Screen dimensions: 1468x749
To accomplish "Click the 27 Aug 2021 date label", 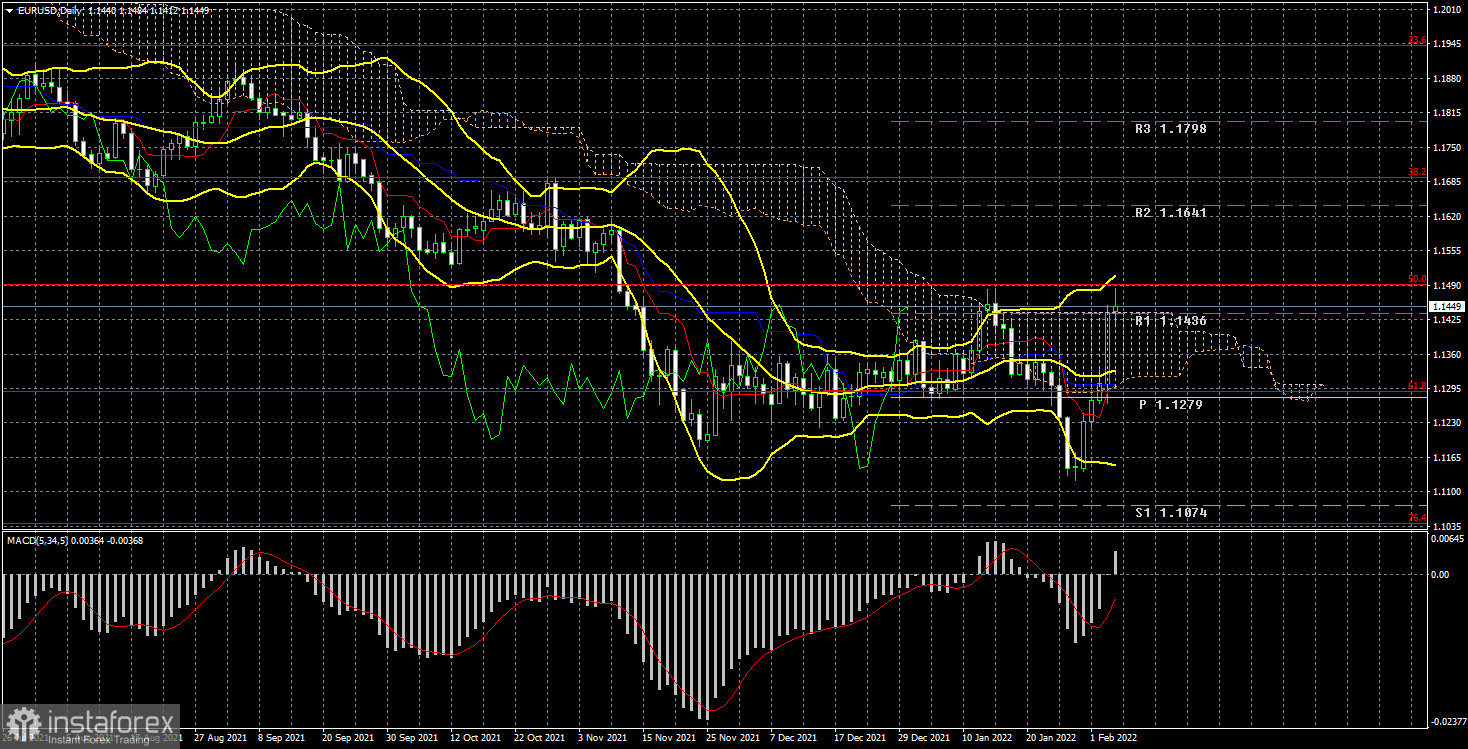I will pos(218,736).
